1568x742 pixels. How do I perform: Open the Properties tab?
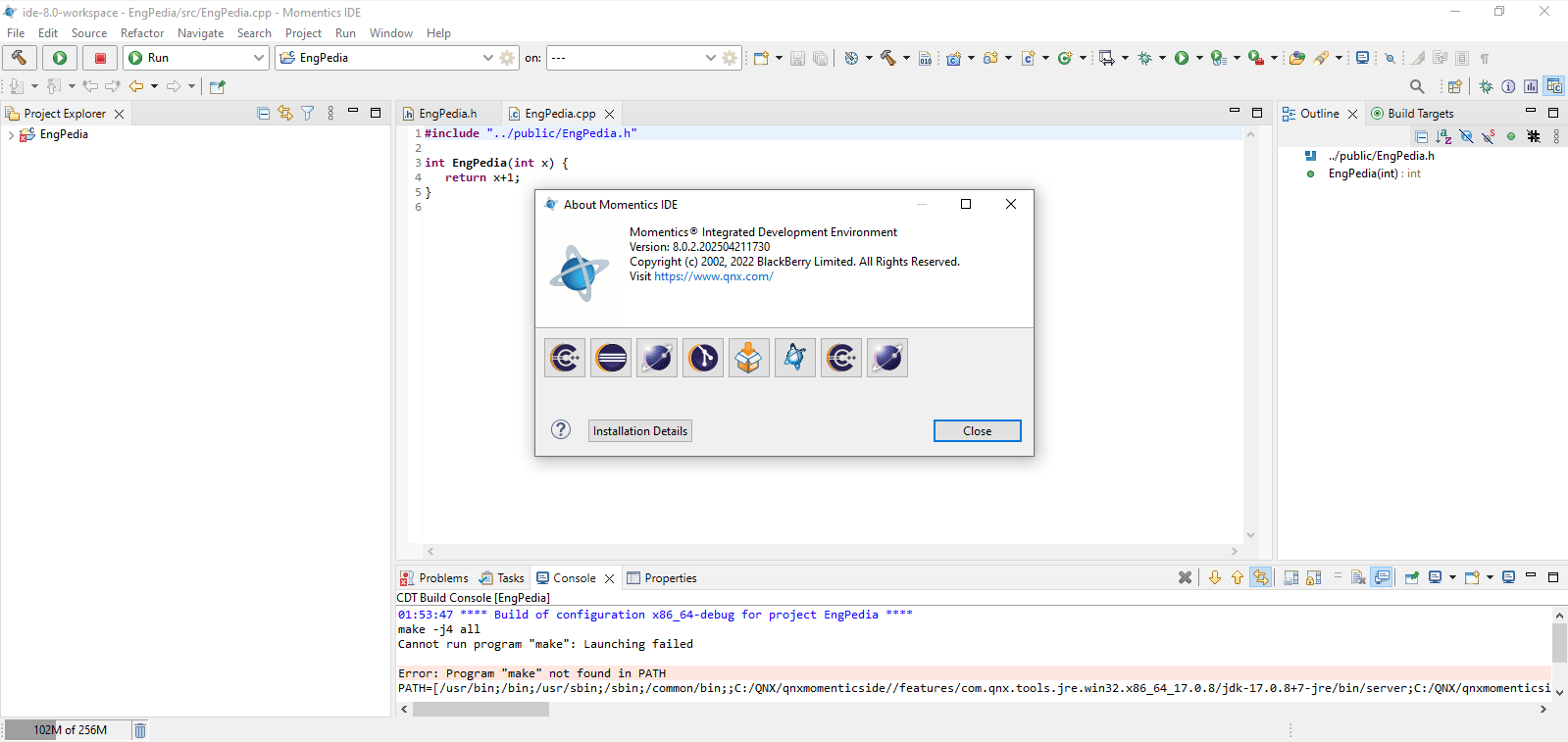tap(662, 578)
